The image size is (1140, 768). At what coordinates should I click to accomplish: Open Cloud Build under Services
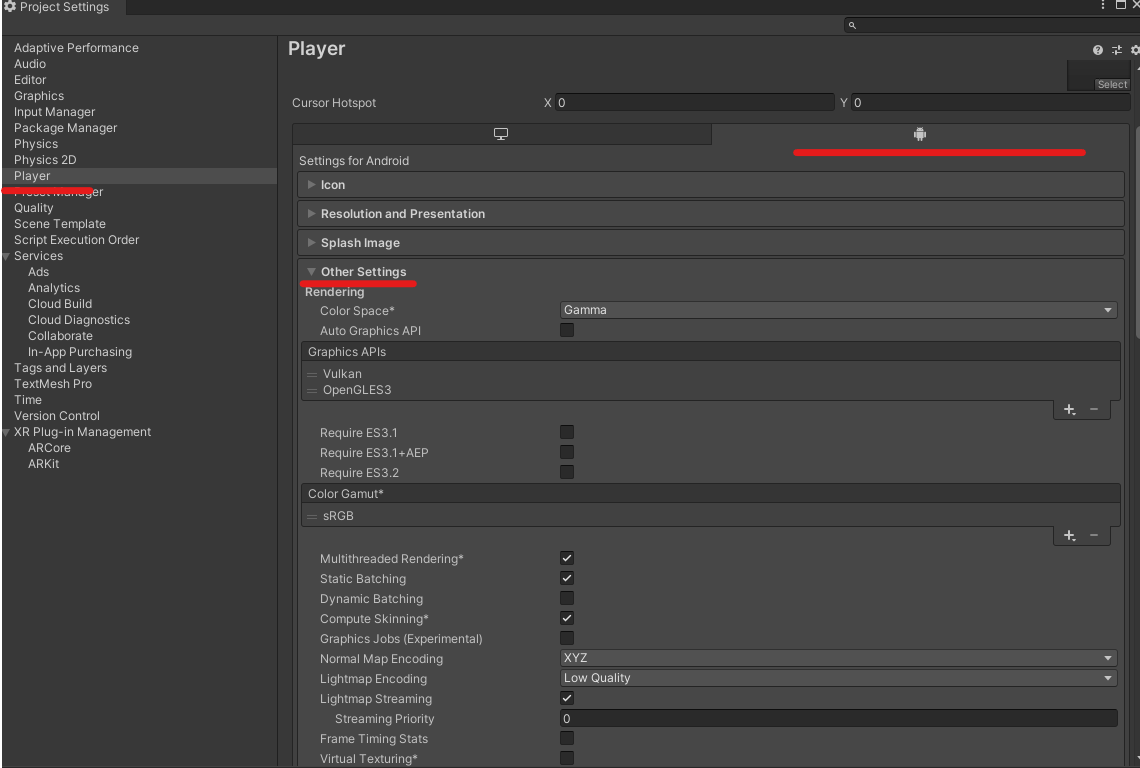[60, 304]
